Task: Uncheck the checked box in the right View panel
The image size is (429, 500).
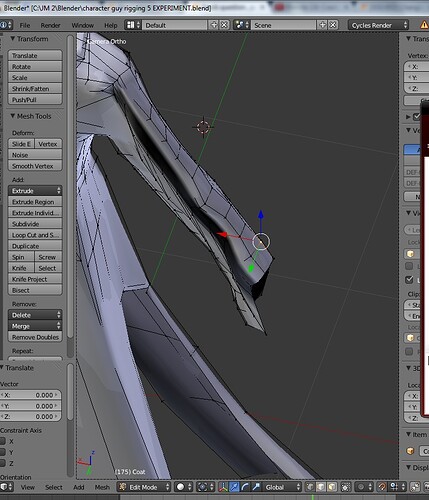Action: tap(409, 280)
